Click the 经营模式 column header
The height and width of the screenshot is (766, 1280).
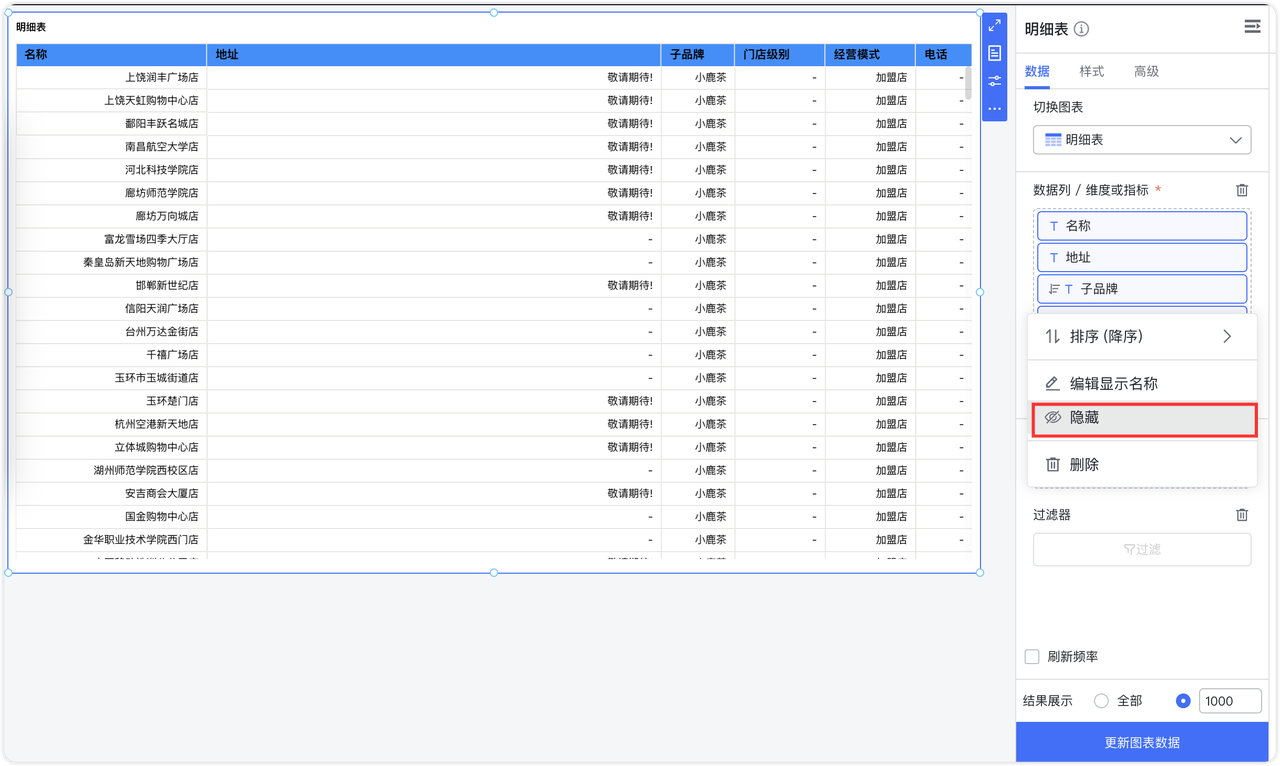869,55
